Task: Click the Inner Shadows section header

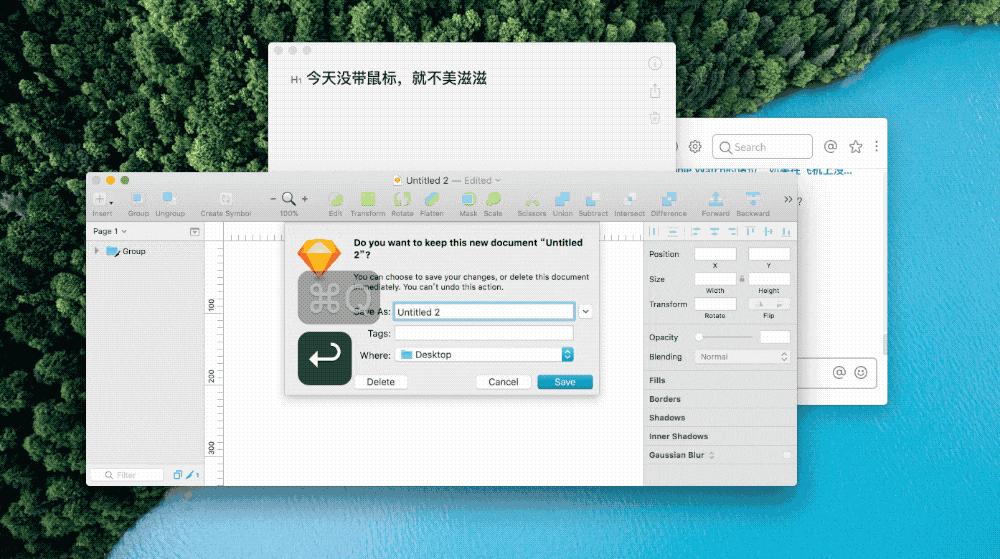Action: coord(678,437)
